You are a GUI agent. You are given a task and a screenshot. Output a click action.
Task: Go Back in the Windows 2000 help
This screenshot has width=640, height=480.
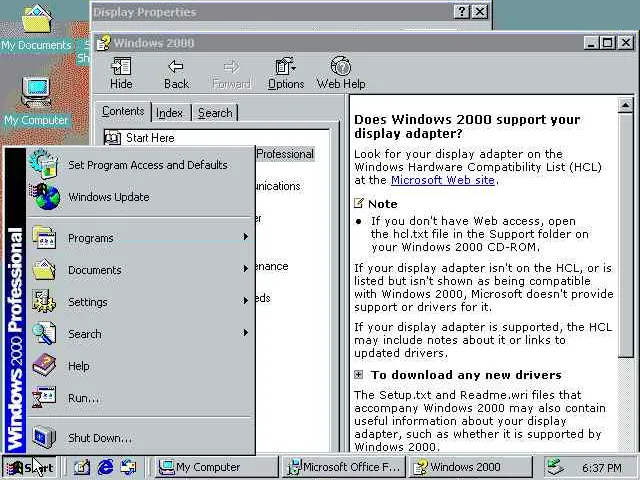tap(176, 73)
